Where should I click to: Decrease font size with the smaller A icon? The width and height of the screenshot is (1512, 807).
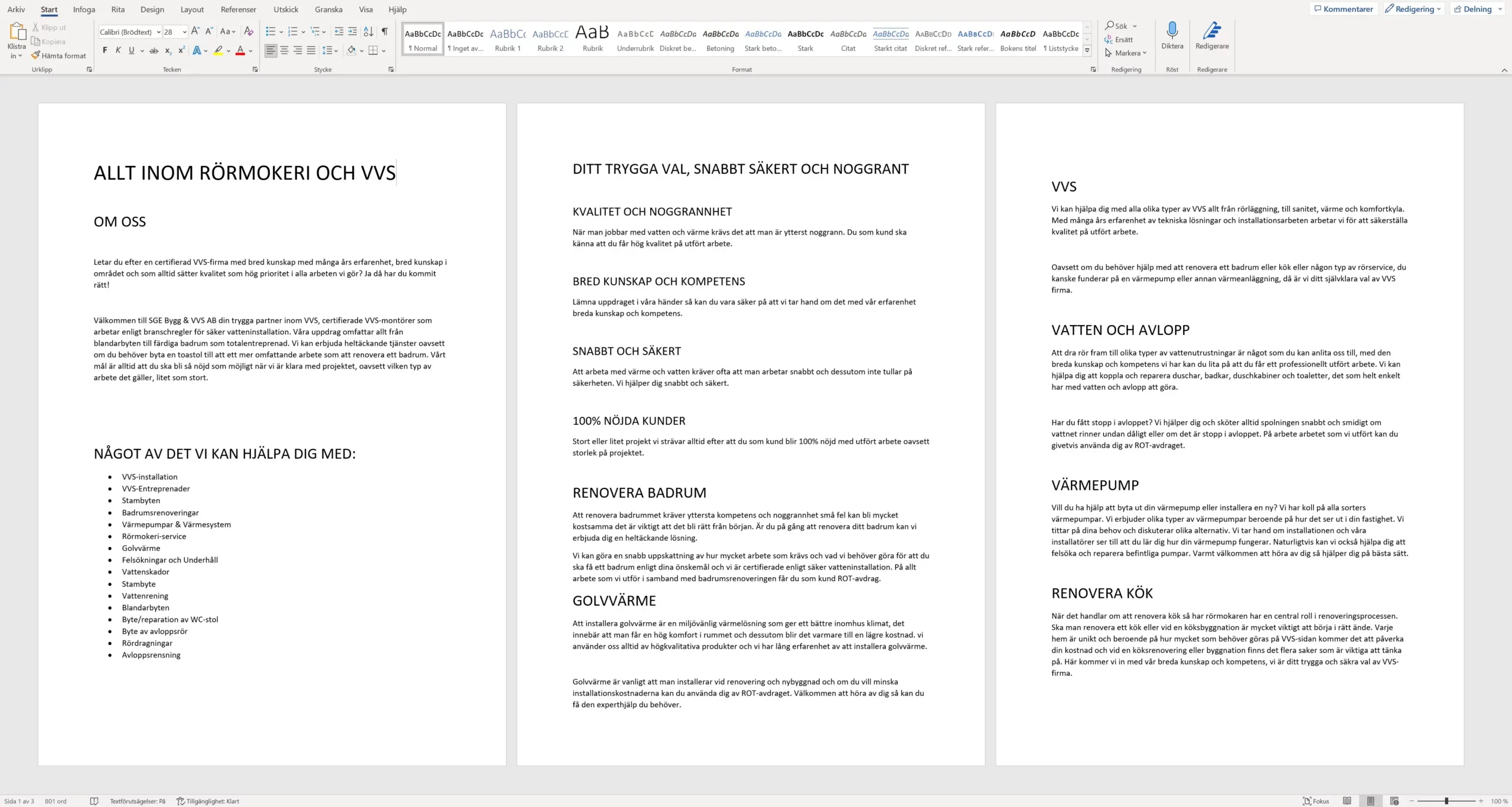click(209, 31)
